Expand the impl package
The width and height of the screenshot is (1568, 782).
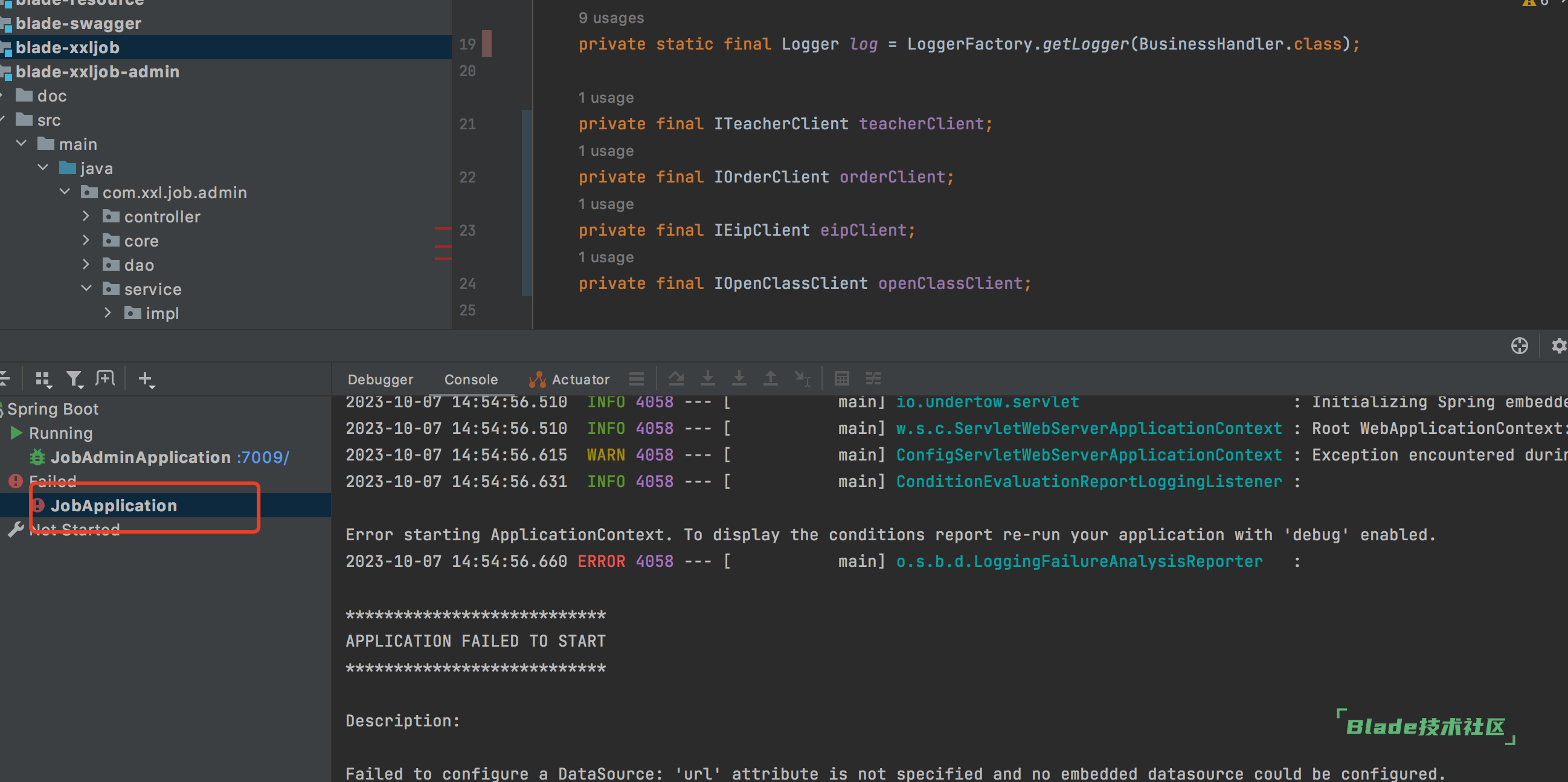[108, 312]
